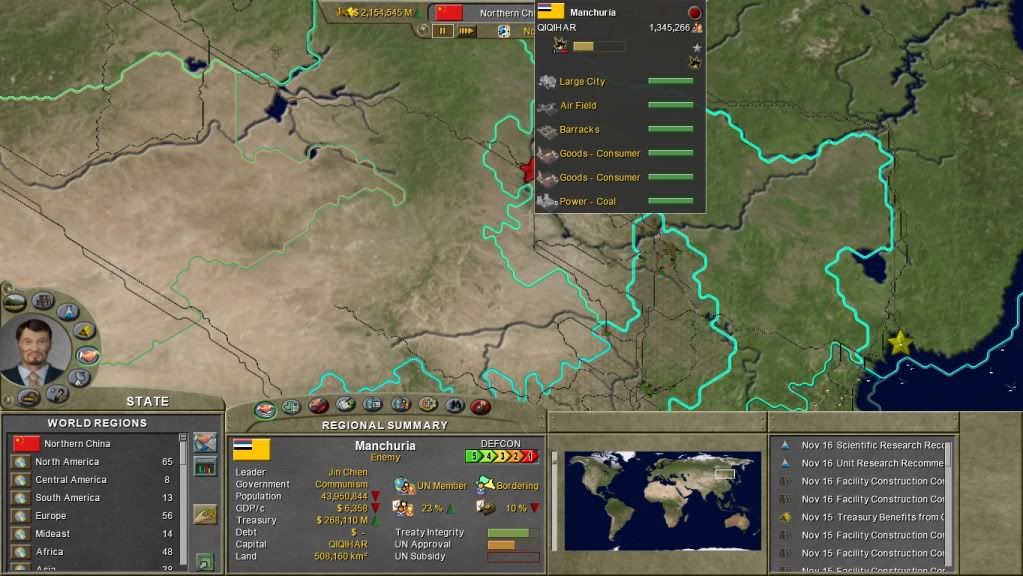This screenshot has width=1023, height=576.
Task: Open the fifth tab icon above Regional Summary
Action: click(373, 405)
